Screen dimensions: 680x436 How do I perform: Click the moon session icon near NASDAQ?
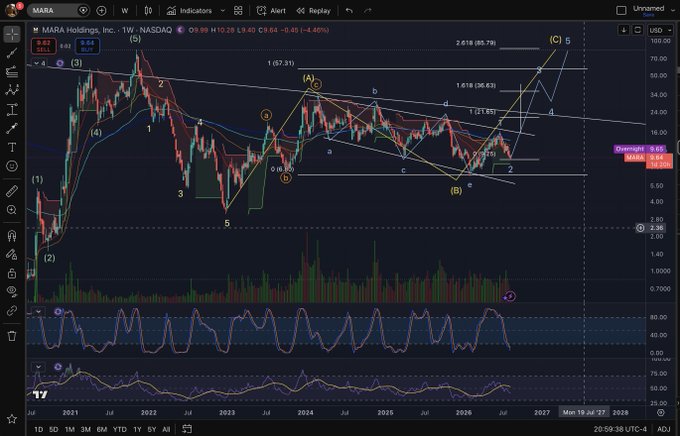click(180, 30)
